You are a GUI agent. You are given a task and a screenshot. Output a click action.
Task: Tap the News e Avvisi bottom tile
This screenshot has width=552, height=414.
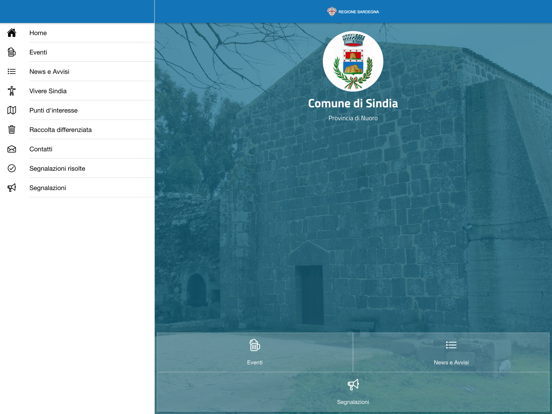451,352
